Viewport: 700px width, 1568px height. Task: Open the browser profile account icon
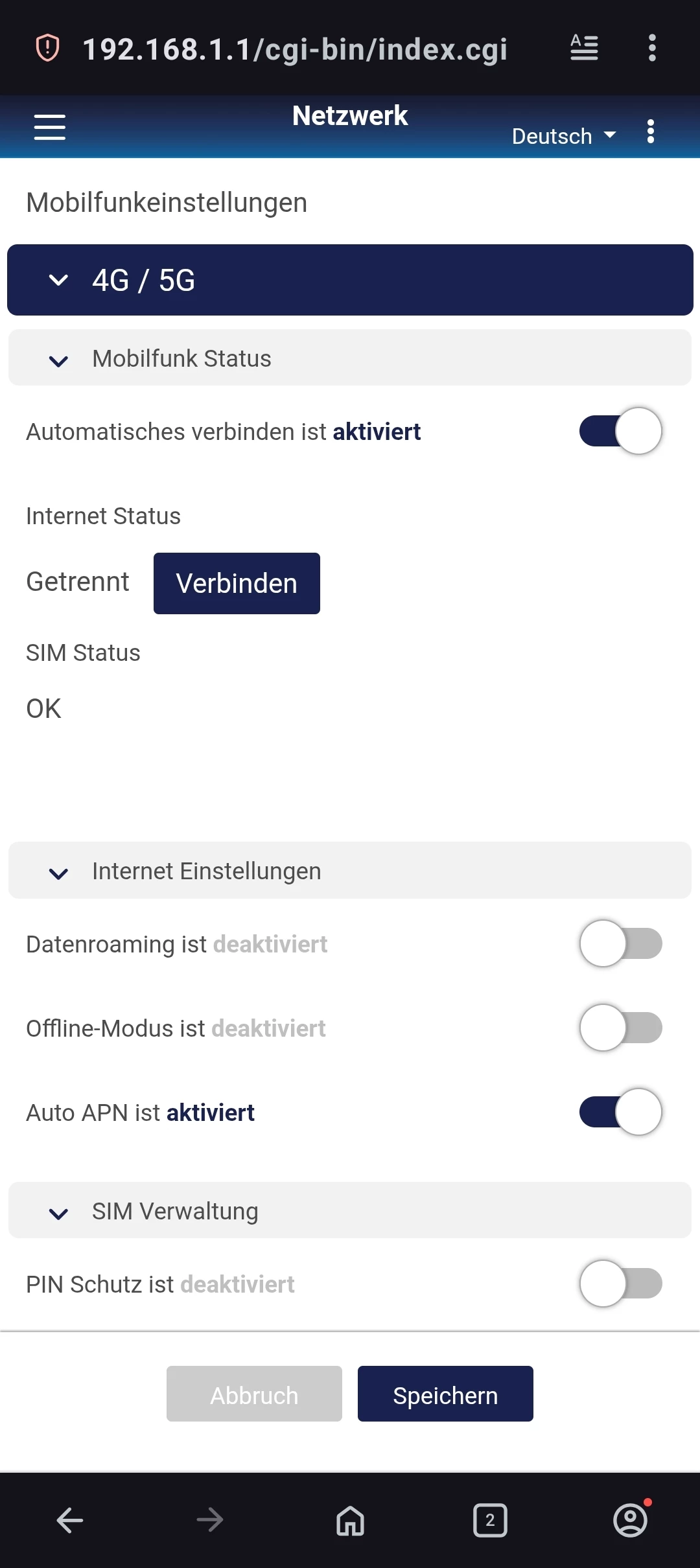point(630,1519)
